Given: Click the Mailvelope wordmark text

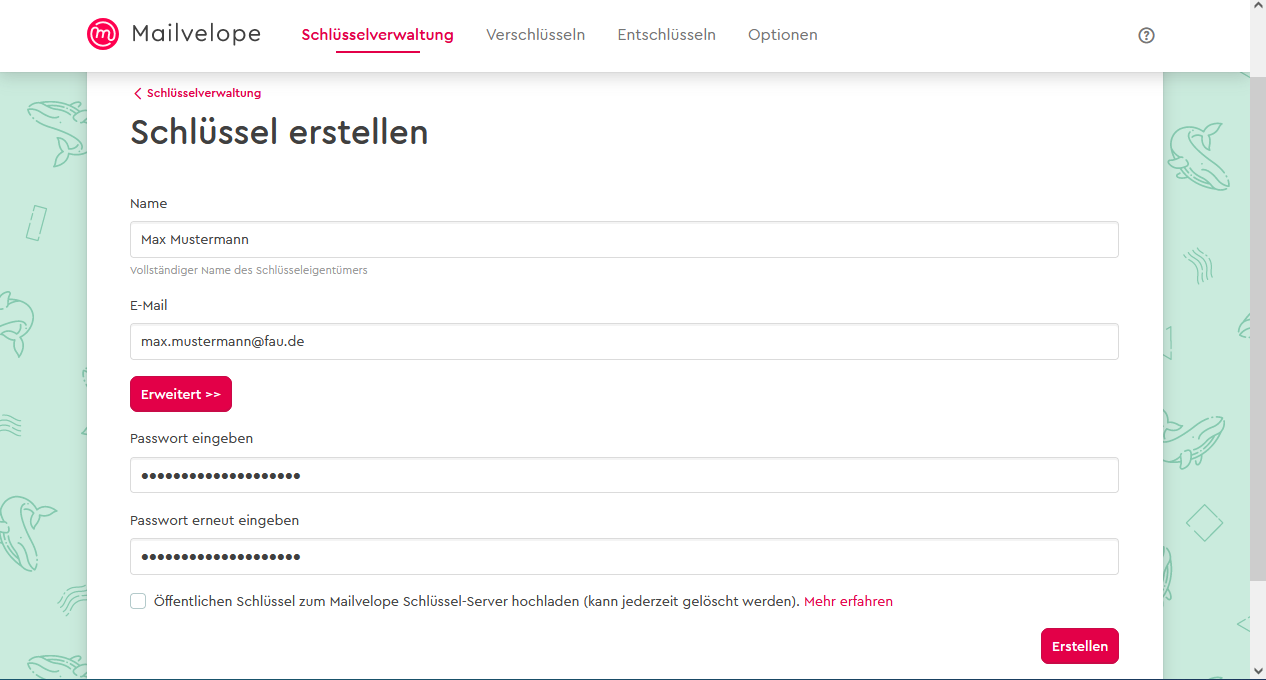Looking at the screenshot, I should (196, 34).
